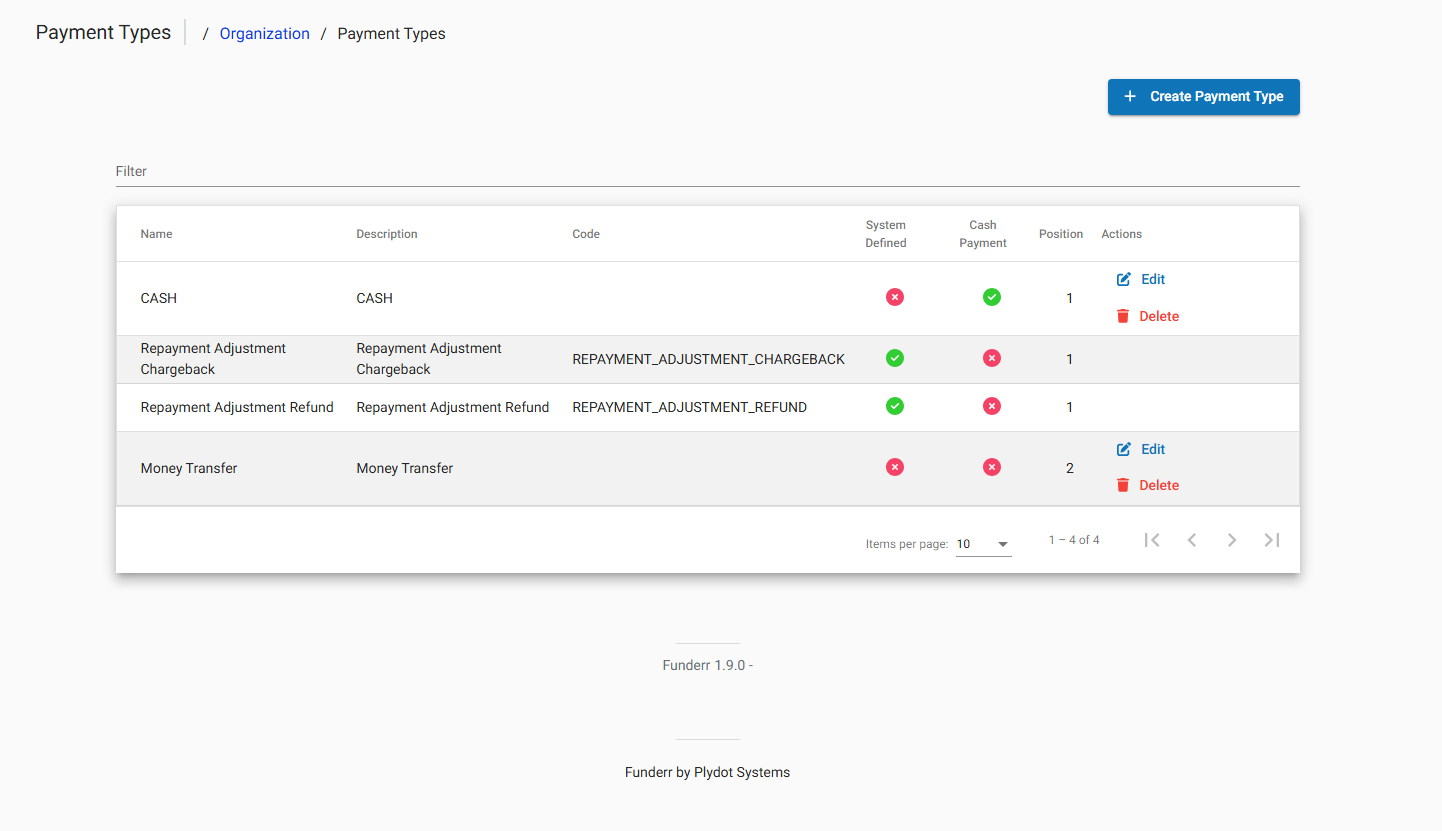Click the Name column header
The image size is (1442, 831).
click(156, 233)
